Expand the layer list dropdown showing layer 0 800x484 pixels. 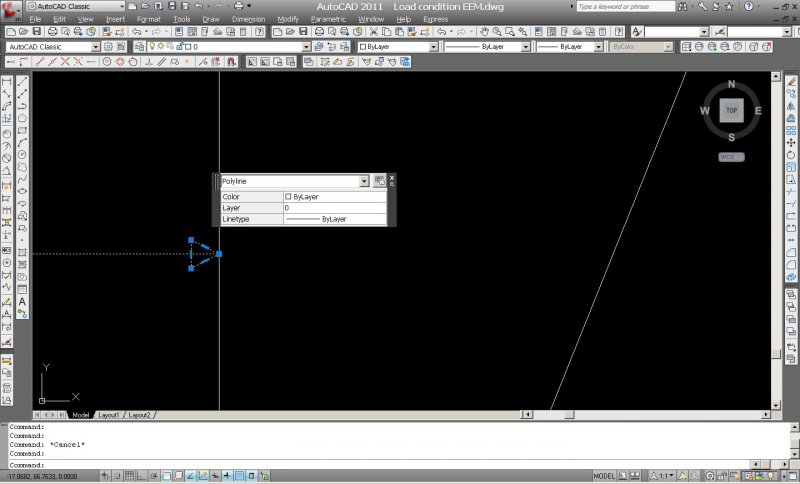(306, 47)
